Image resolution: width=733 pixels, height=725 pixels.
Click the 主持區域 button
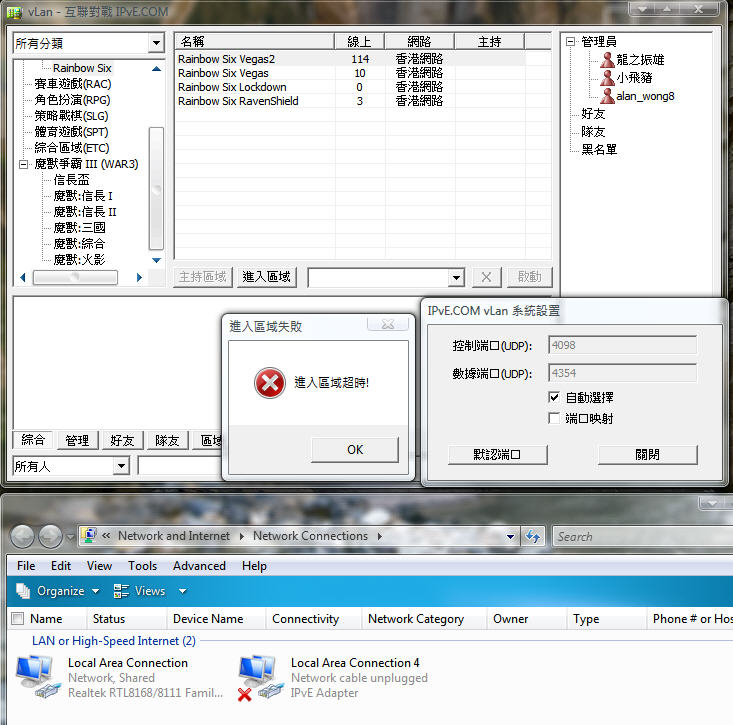tap(202, 277)
